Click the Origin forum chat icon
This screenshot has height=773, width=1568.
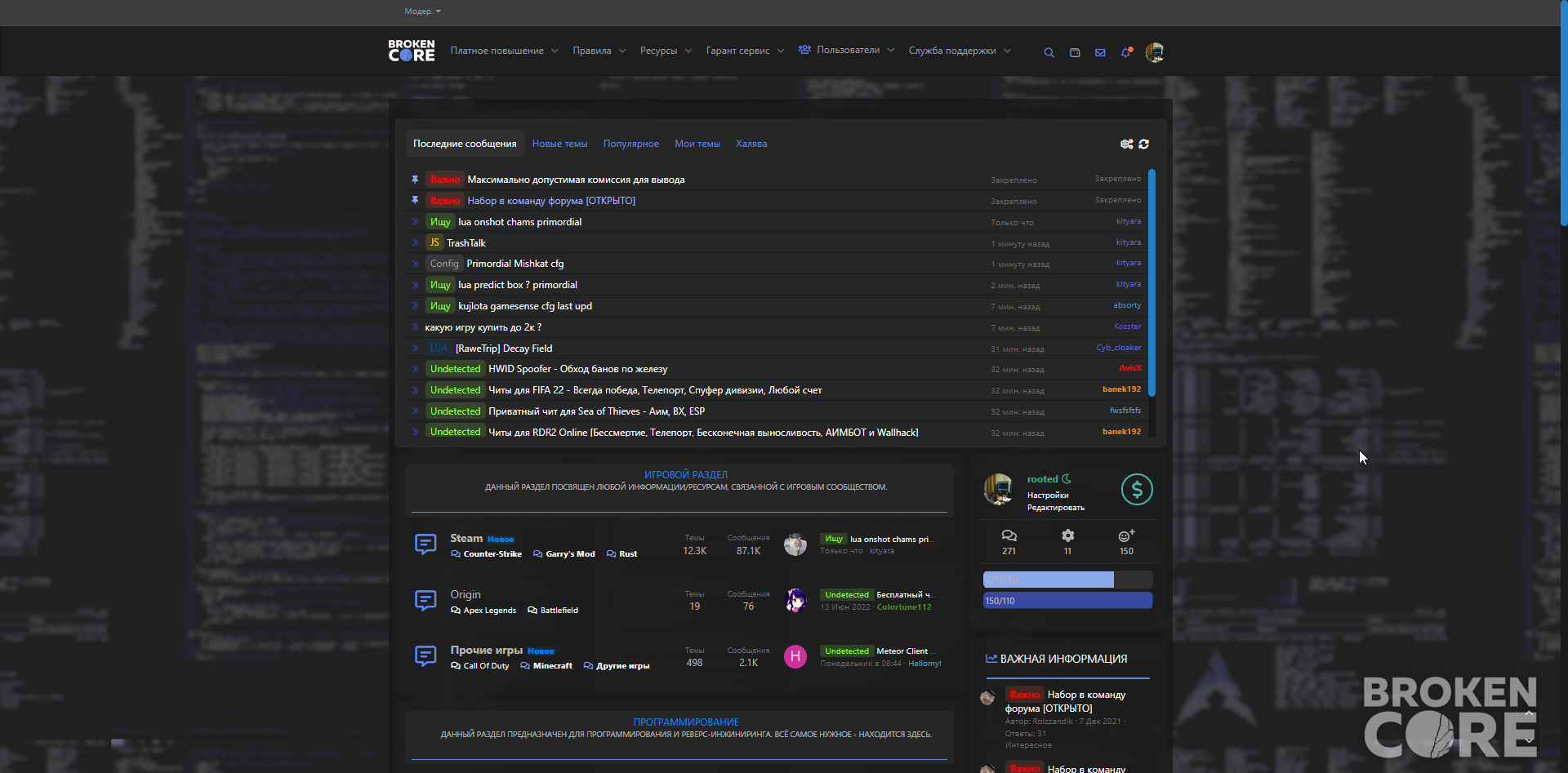[425, 601]
